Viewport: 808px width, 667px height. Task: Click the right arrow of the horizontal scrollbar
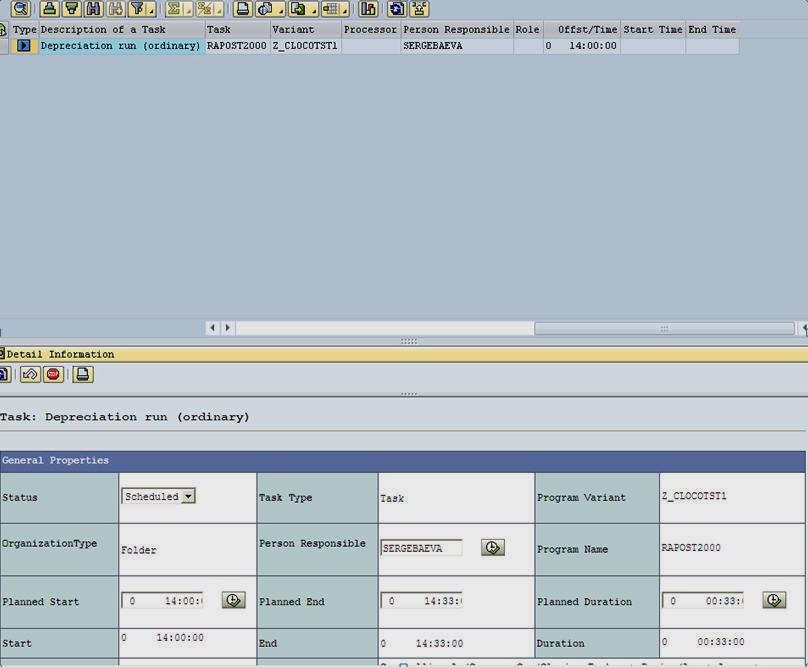pos(227,327)
